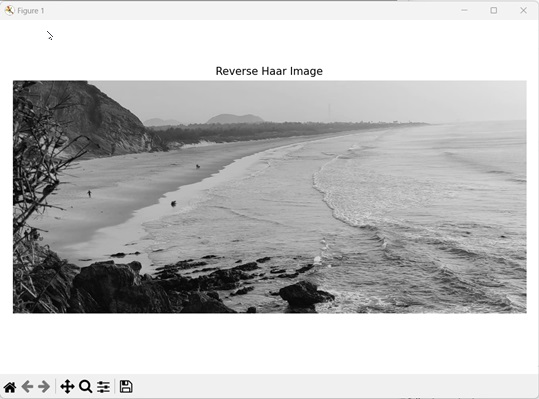Image resolution: width=539 pixels, height=399 pixels.
Task: Select the small object near the shoreline water
Action: [174, 203]
